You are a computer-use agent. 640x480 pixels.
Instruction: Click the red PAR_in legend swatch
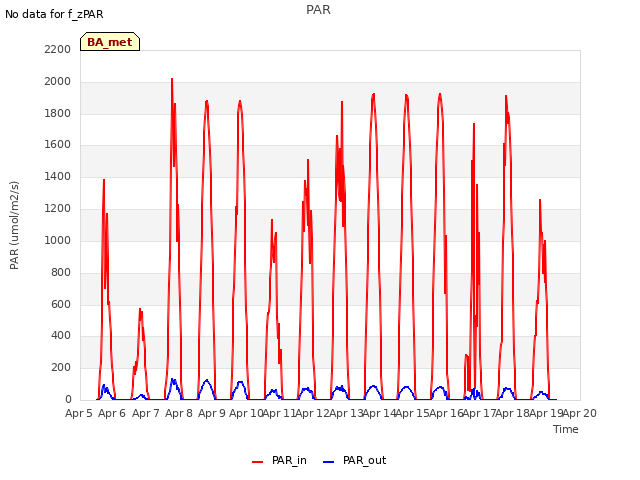coord(258,462)
